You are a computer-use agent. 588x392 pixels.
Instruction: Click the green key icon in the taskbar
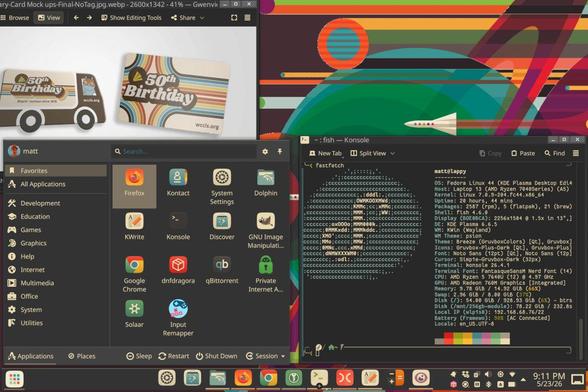pyautogui.click(x=294, y=378)
